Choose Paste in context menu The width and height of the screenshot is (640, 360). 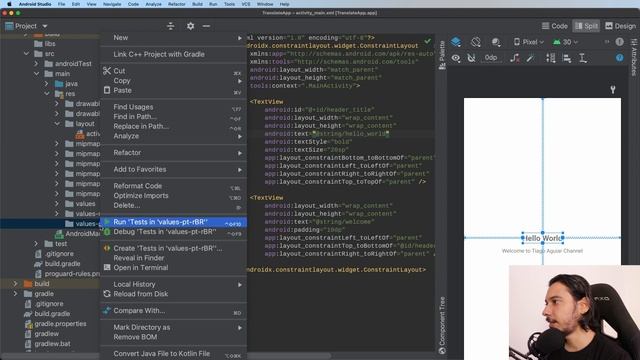coord(173,91)
